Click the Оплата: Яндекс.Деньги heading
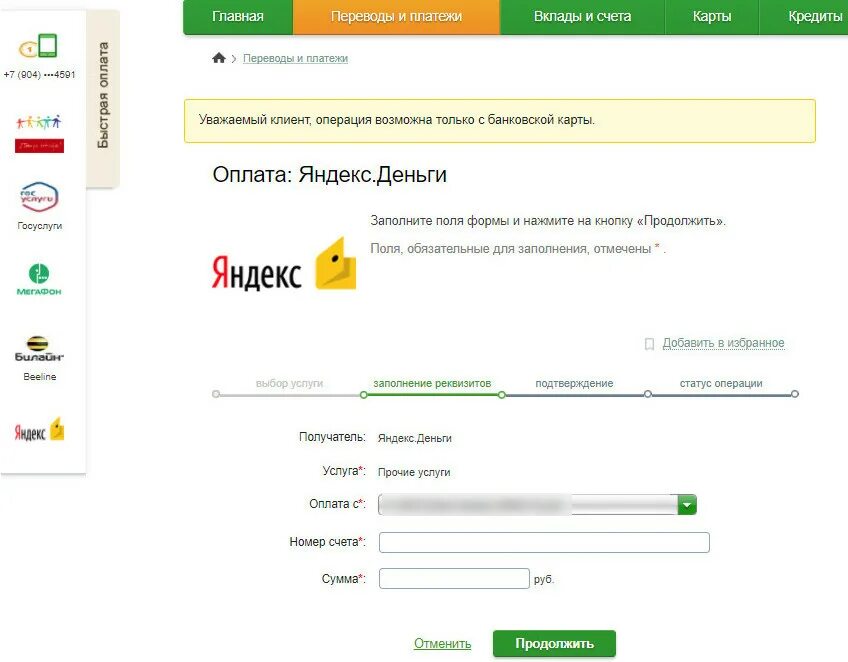 (x=329, y=175)
